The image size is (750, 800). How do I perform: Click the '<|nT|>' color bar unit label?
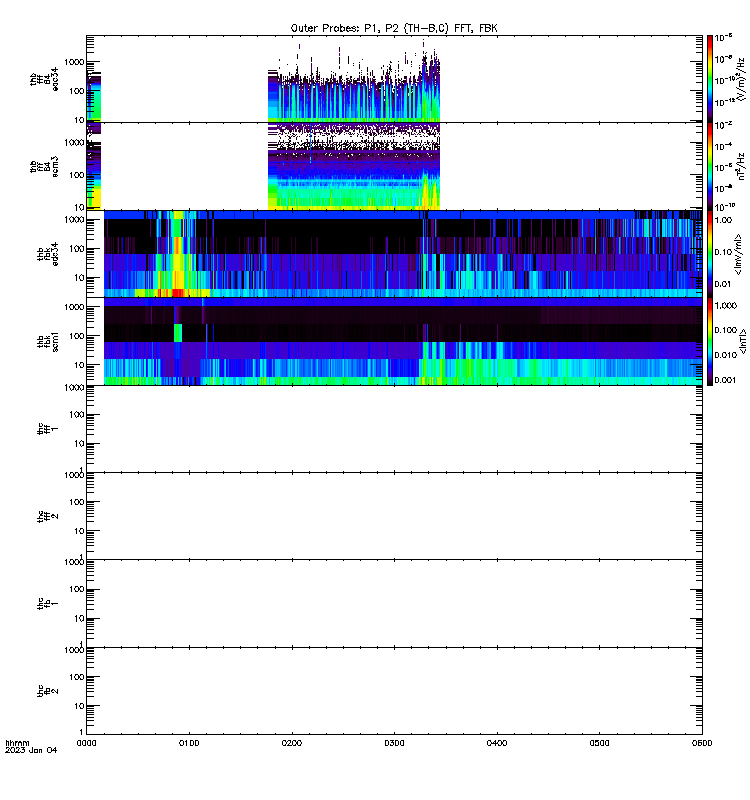[x=743, y=342]
